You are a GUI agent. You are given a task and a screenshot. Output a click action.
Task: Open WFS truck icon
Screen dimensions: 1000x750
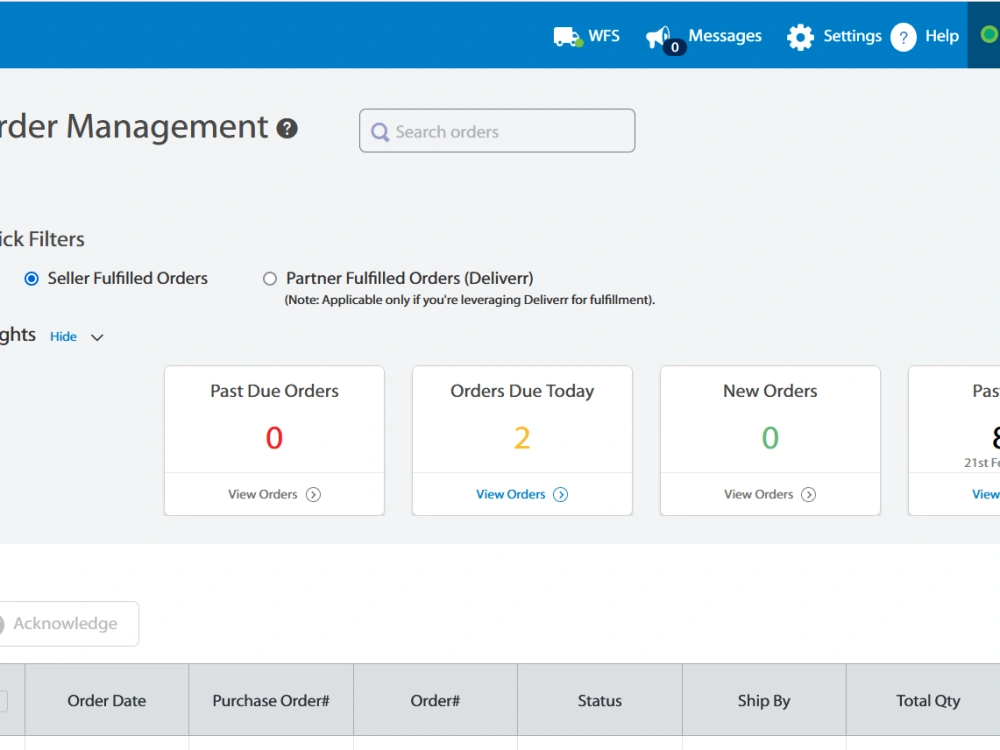[x=568, y=36]
